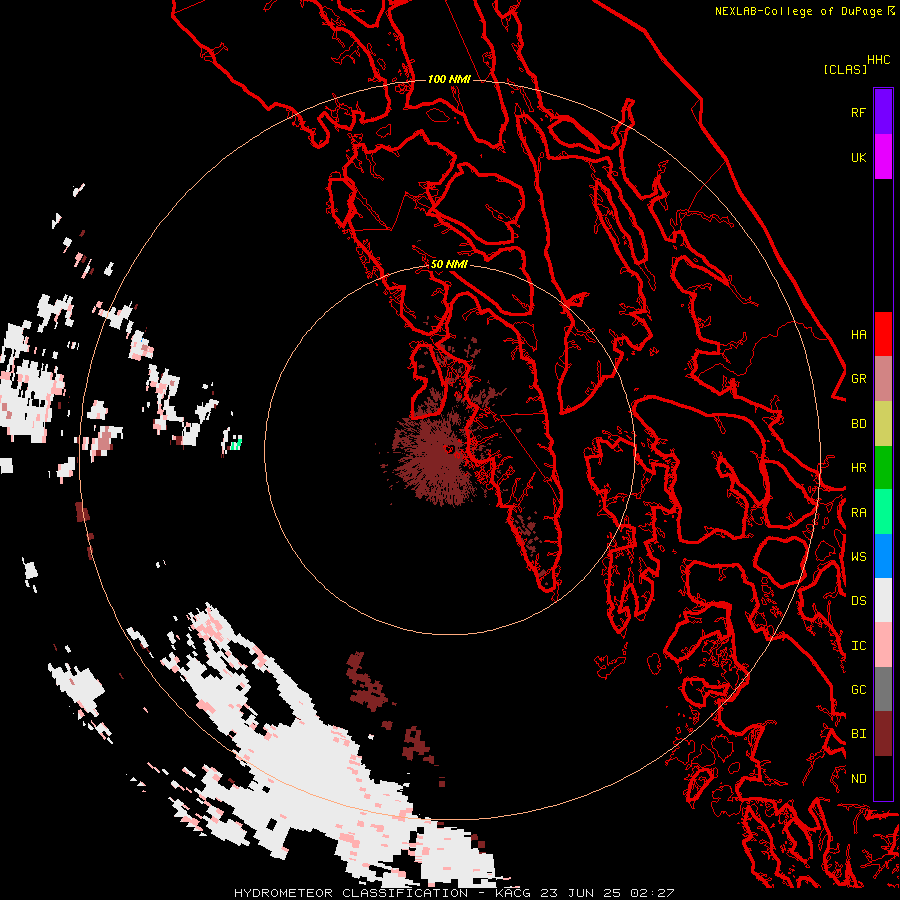Click the 'NEXLAB-College of DuPage' credit text

[798, 11]
